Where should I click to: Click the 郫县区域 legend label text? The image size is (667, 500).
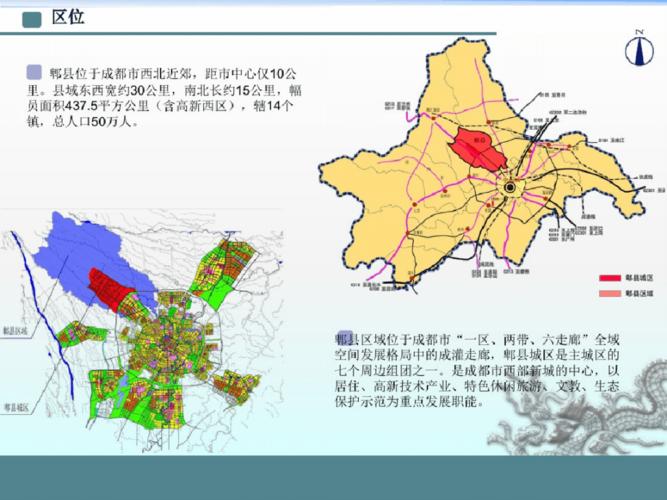pyautogui.click(x=639, y=294)
